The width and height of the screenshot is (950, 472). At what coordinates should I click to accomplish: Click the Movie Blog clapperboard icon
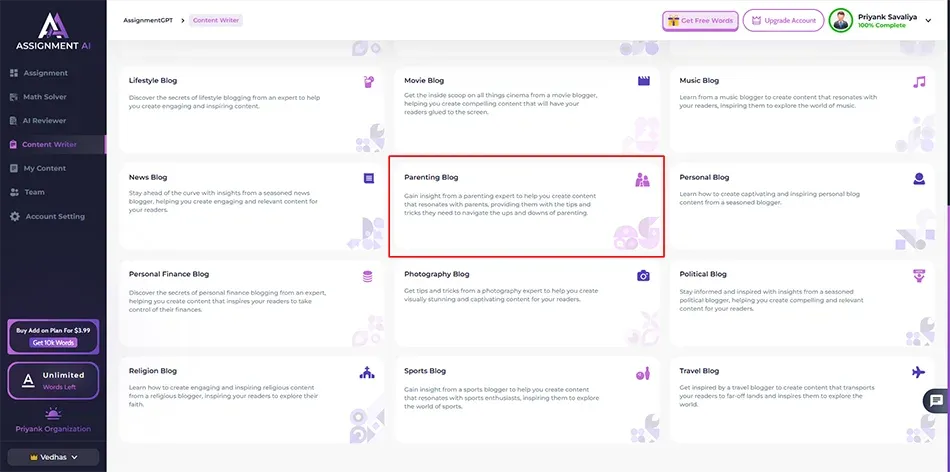pos(643,81)
